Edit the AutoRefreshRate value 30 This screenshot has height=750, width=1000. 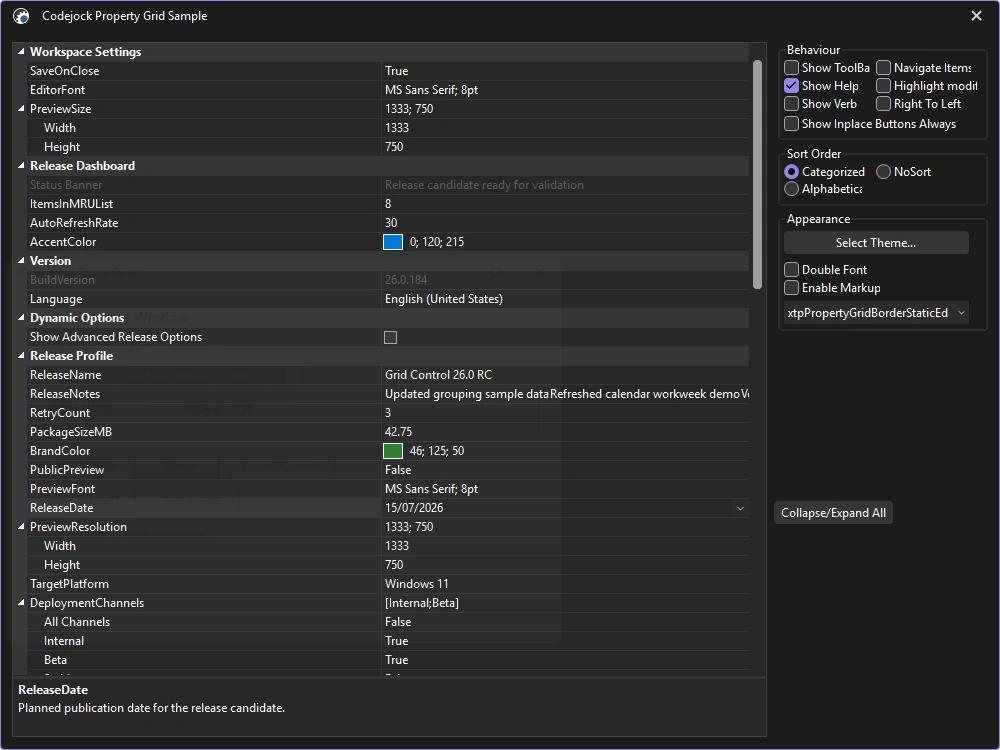coord(565,223)
